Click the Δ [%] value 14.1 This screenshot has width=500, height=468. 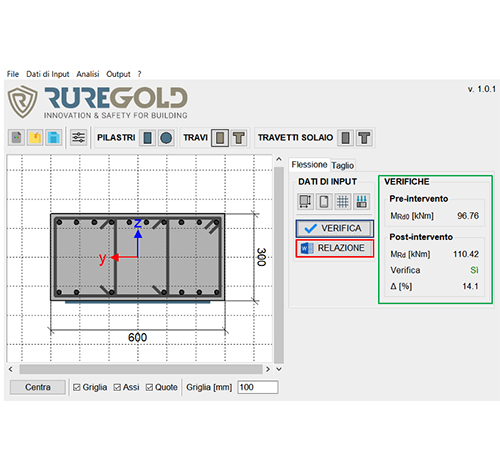pos(470,286)
